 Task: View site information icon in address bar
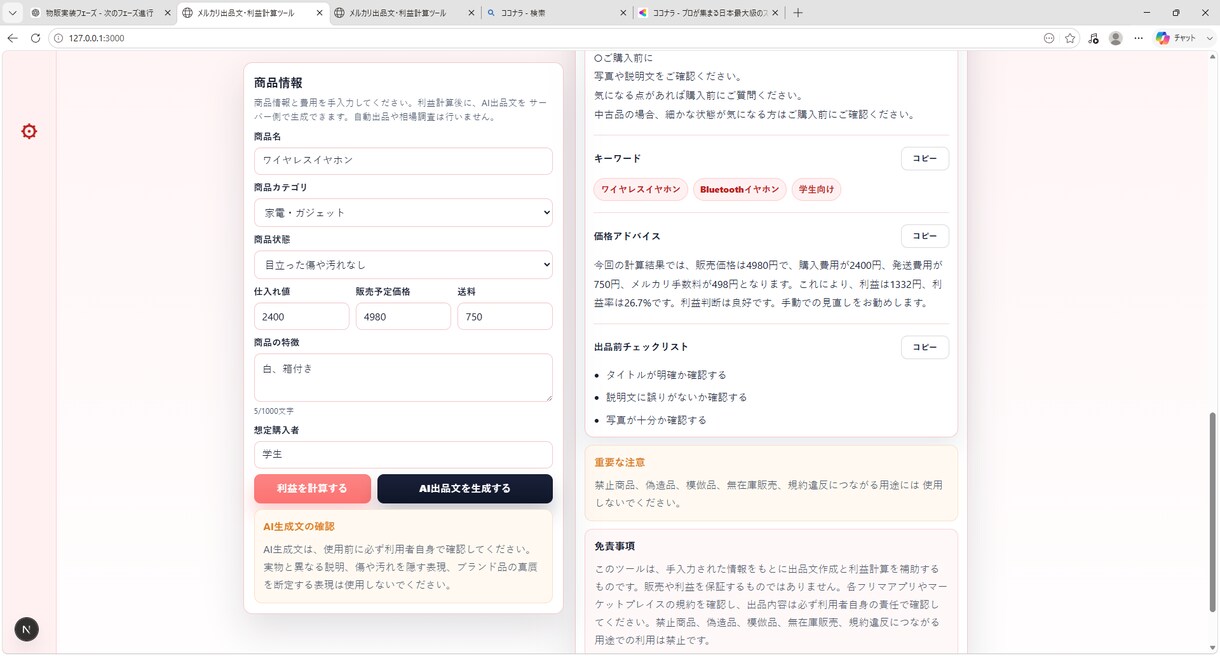(58, 38)
